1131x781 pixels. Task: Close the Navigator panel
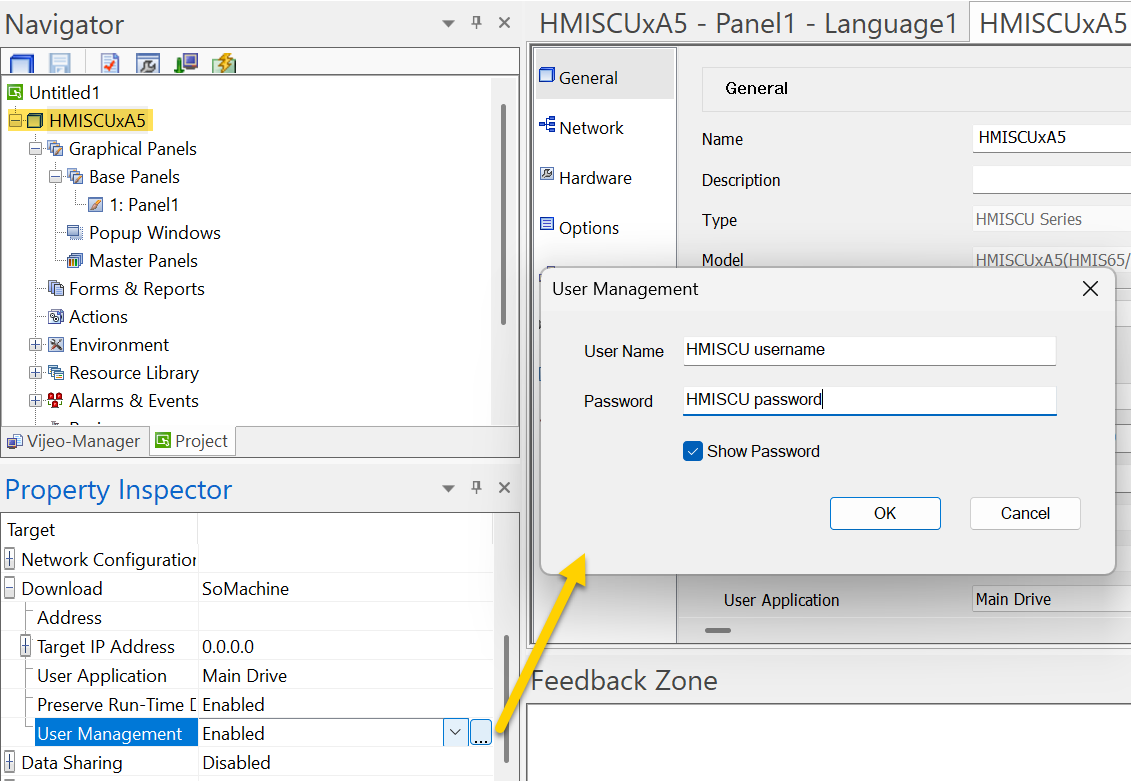click(504, 23)
